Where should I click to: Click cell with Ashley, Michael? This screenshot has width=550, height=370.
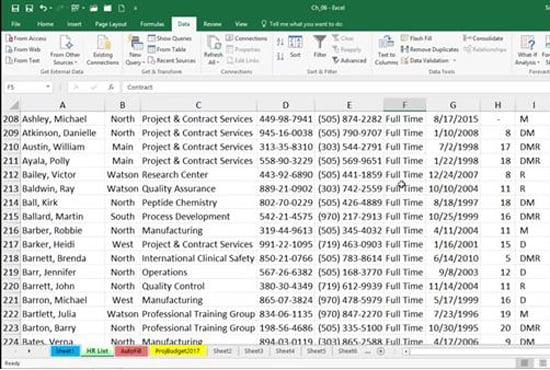point(62,119)
